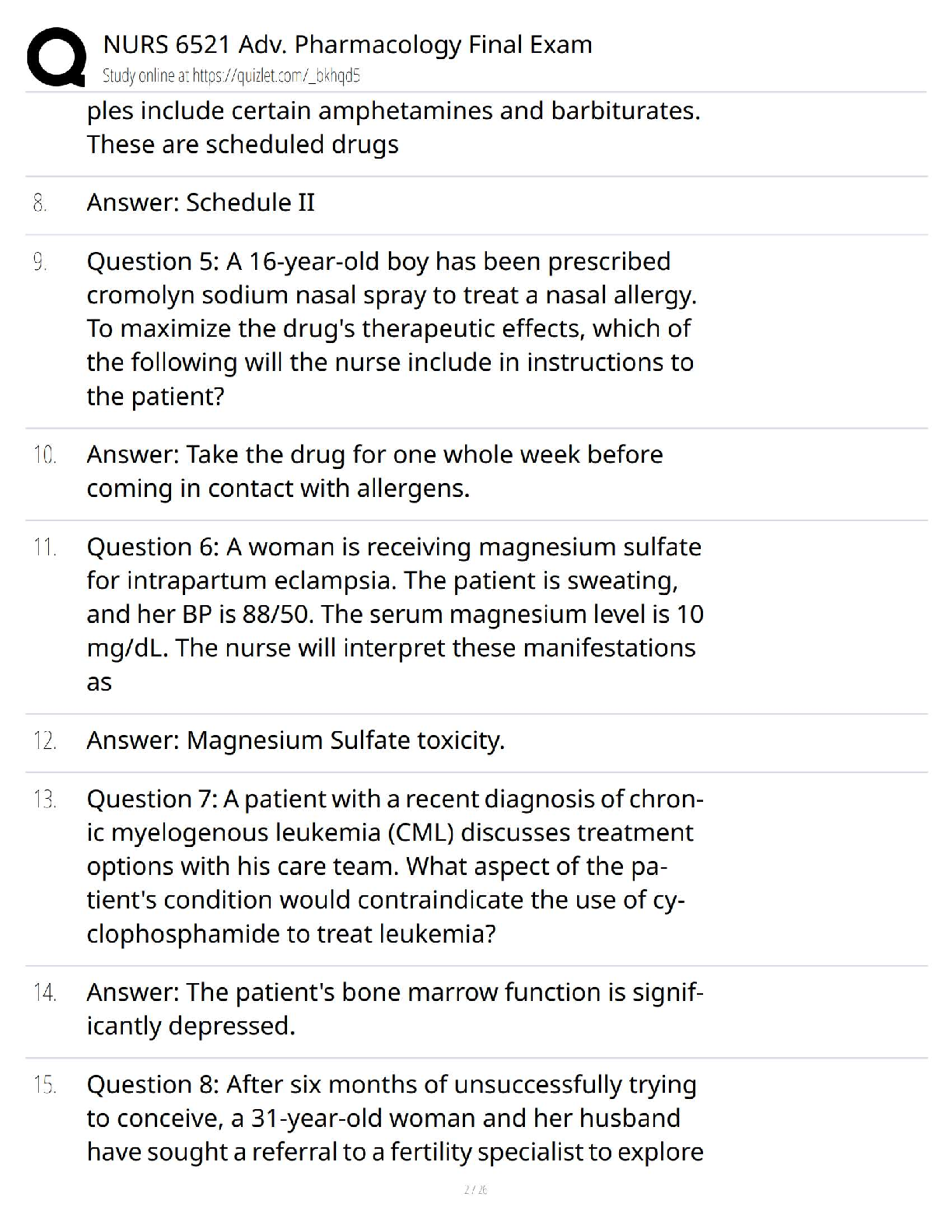
Task: Select the 'Answer: Schedule II' row
Action: (x=201, y=202)
